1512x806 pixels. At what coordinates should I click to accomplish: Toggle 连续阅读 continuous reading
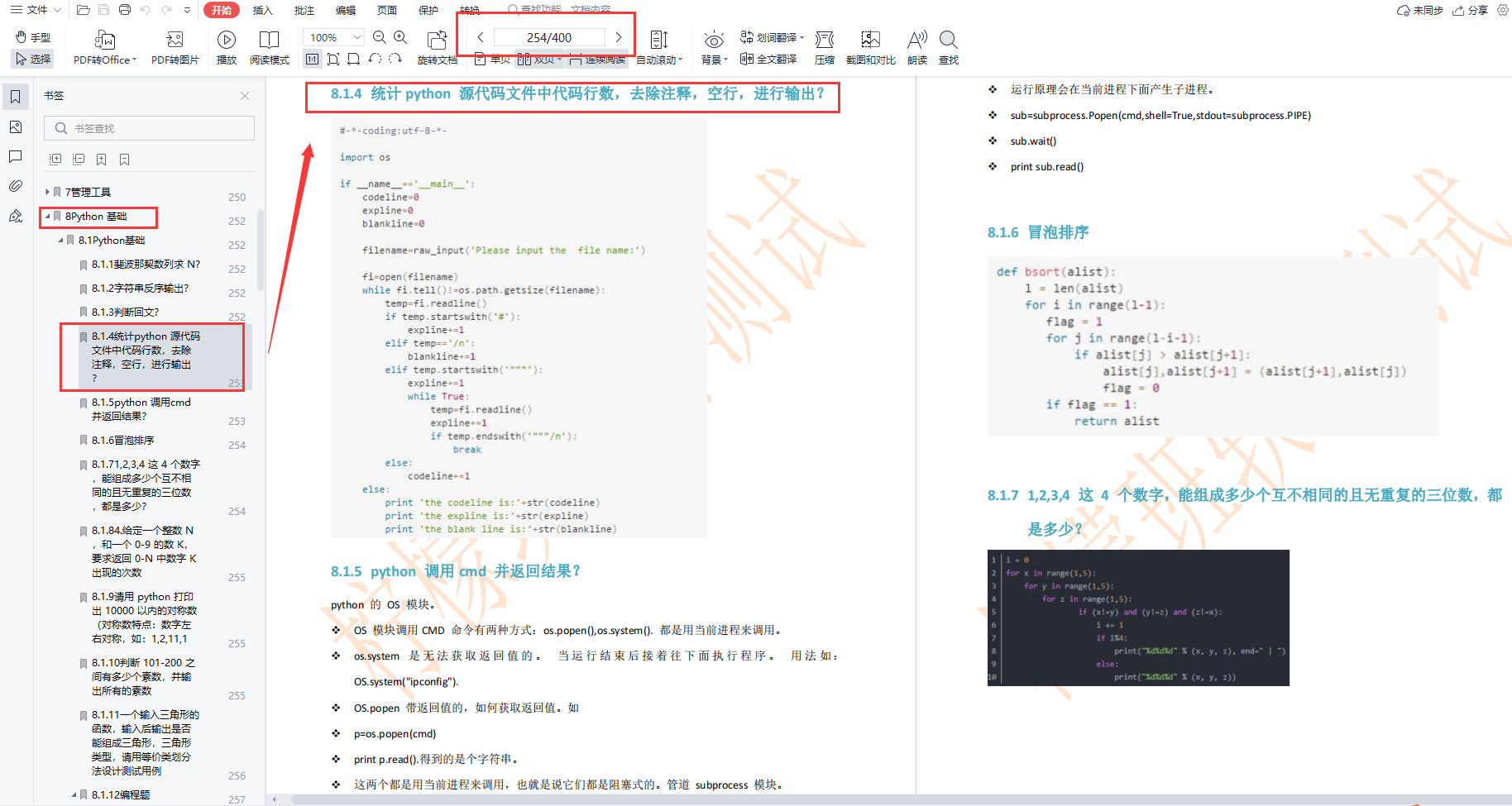click(597, 59)
